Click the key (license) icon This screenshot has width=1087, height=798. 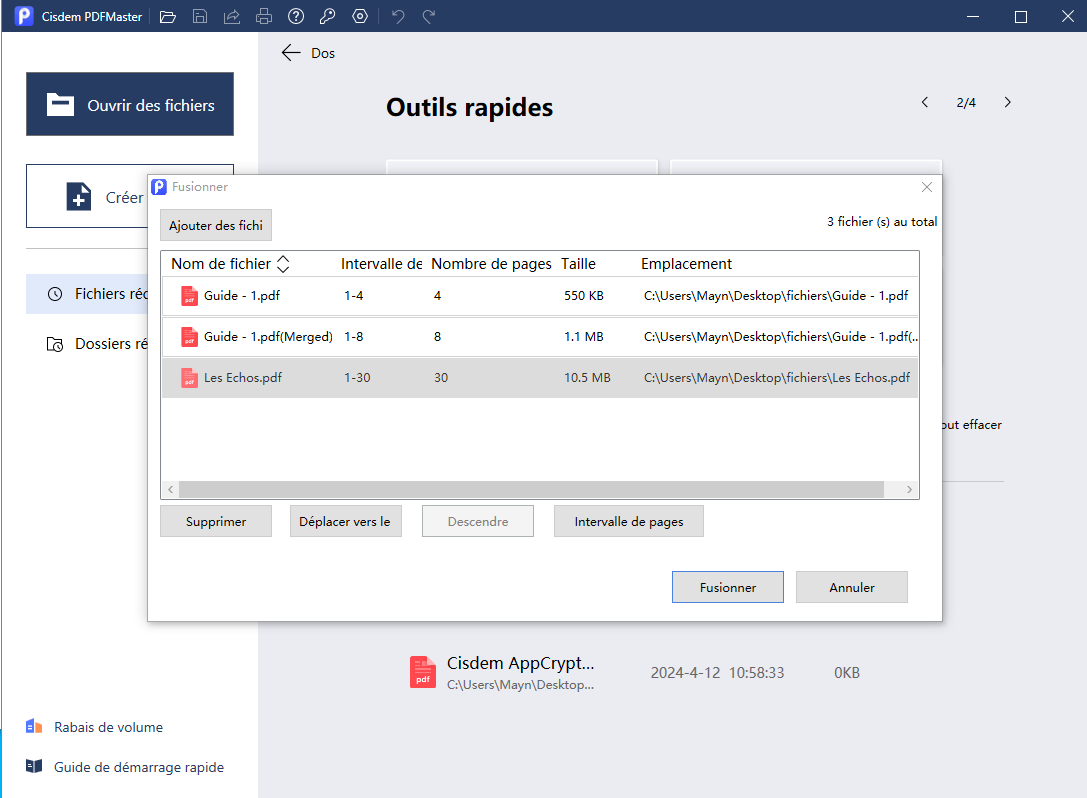[327, 17]
